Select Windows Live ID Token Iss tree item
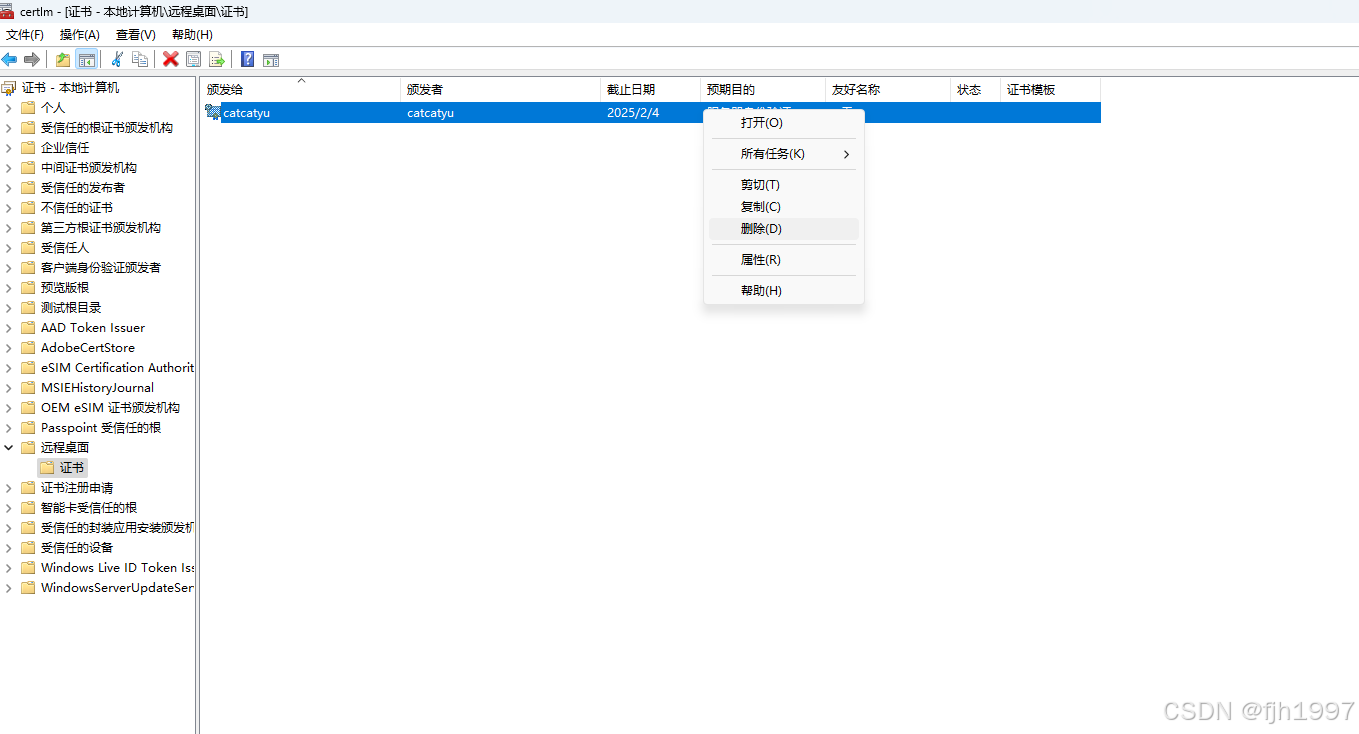1359x734 pixels. [x=117, y=568]
